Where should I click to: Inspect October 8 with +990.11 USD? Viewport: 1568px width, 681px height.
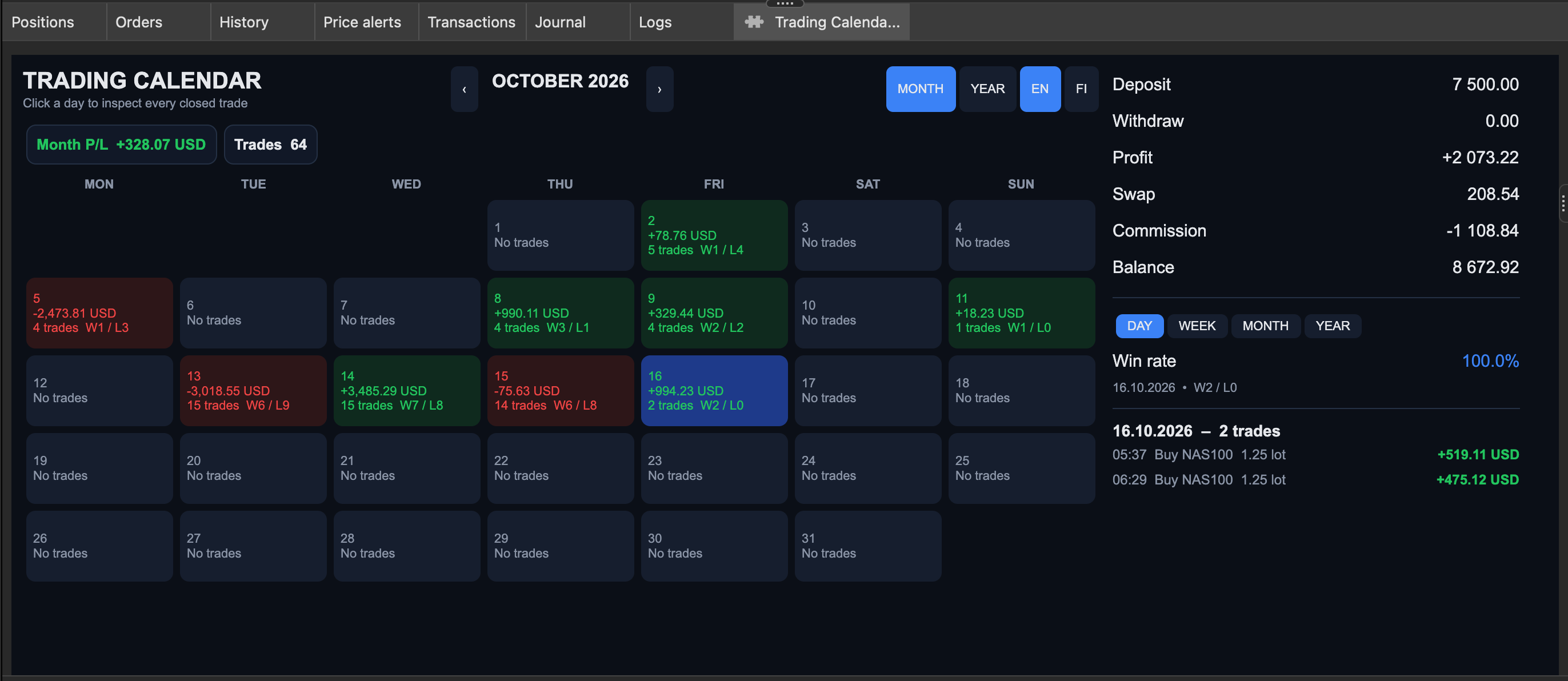[x=560, y=313]
